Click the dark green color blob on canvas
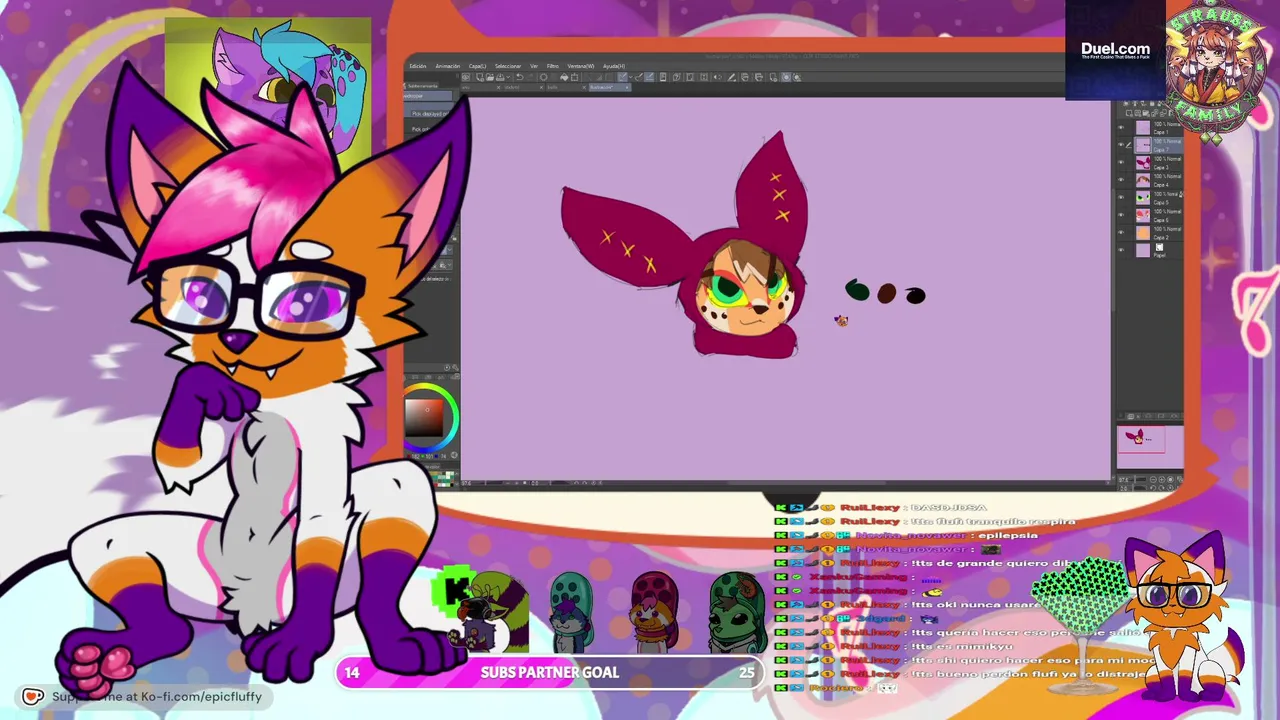The width and height of the screenshot is (1280, 720). [857, 290]
